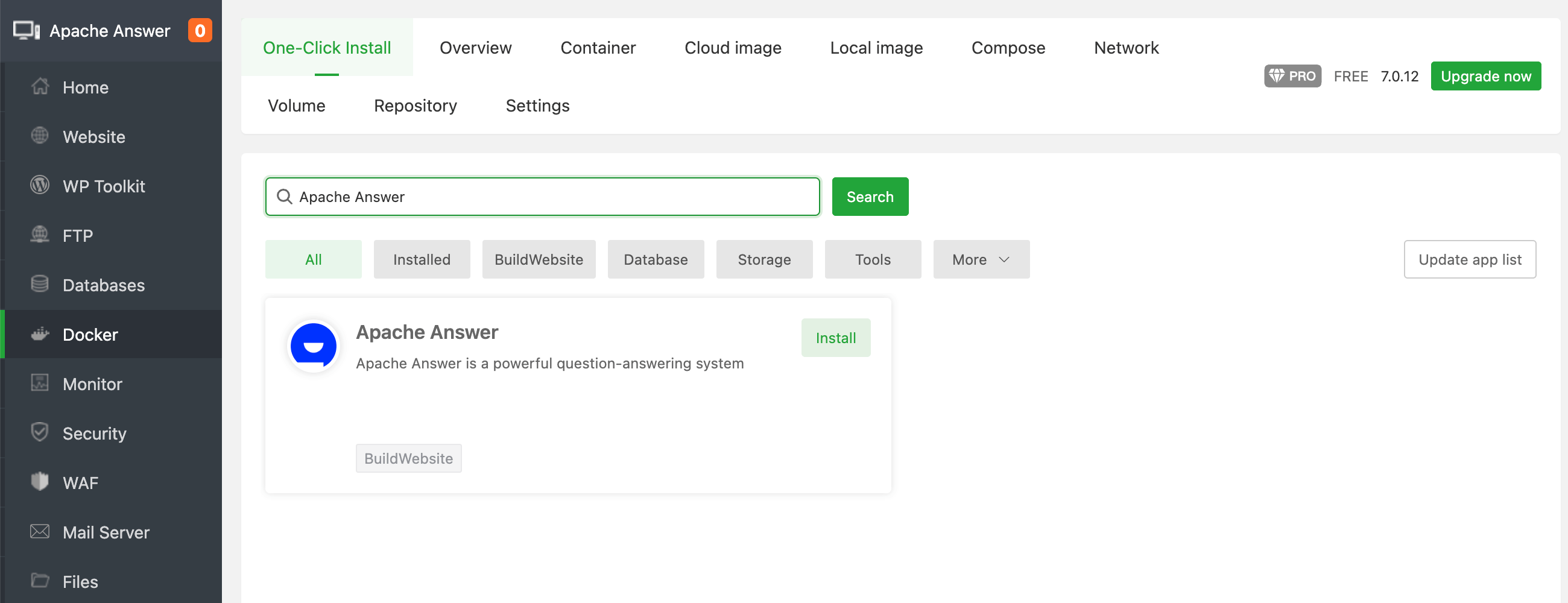This screenshot has height=603, width=1568.
Task: Click the Apache Answer app logo
Action: coord(314,347)
